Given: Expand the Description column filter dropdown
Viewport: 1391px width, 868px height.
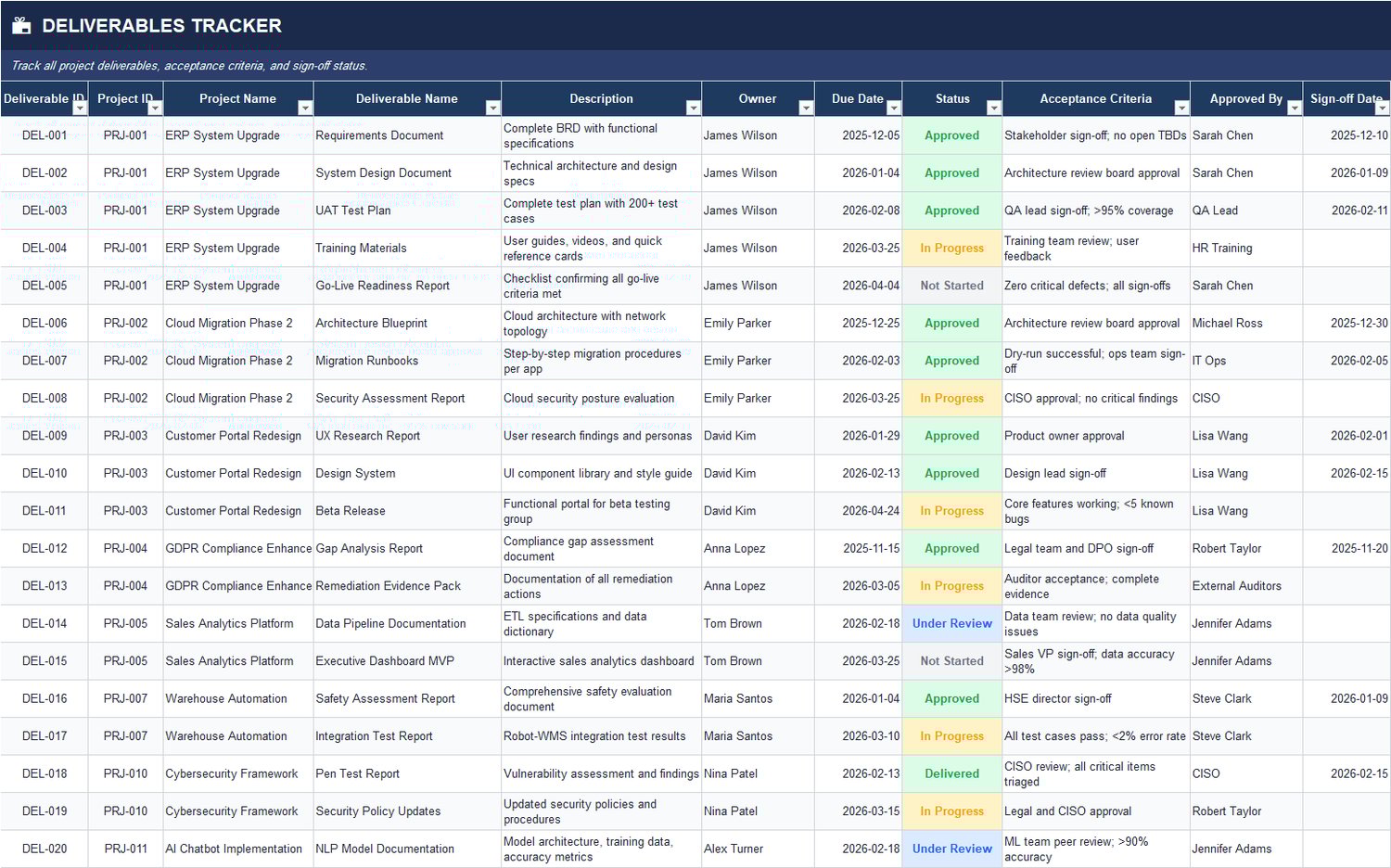Looking at the screenshot, I should [x=694, y=108].
